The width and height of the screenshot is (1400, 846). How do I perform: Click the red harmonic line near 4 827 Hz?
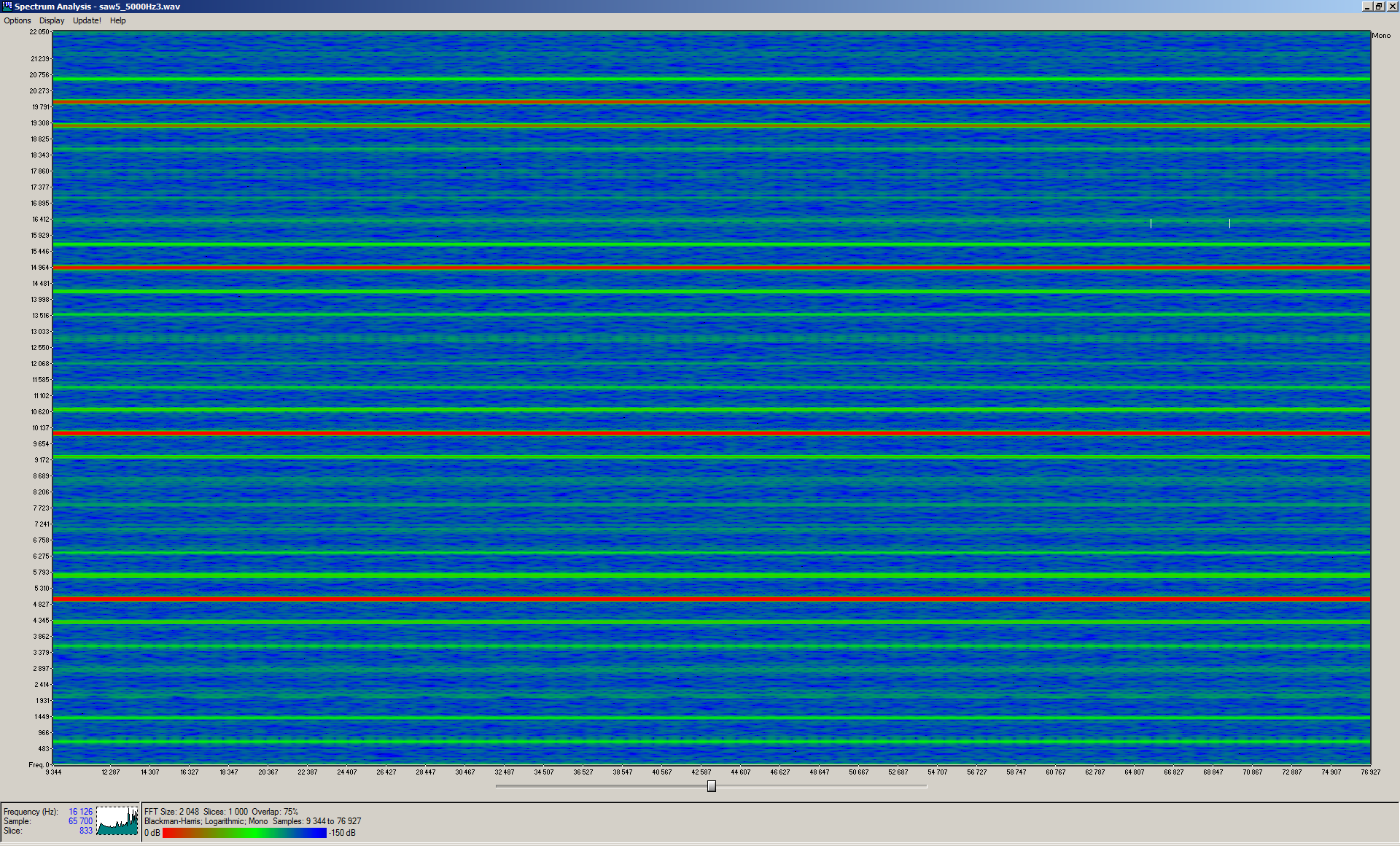(711, 599)
